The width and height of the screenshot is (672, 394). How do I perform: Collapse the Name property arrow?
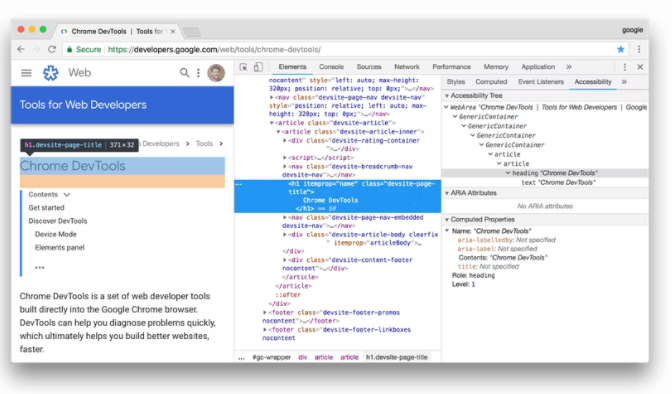[447, 231]
